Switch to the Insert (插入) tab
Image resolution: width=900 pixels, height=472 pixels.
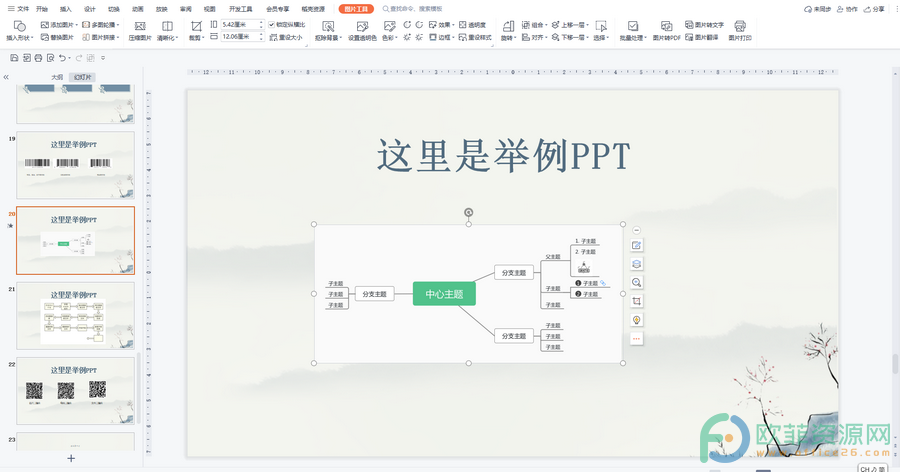click(x=66, y=9)
